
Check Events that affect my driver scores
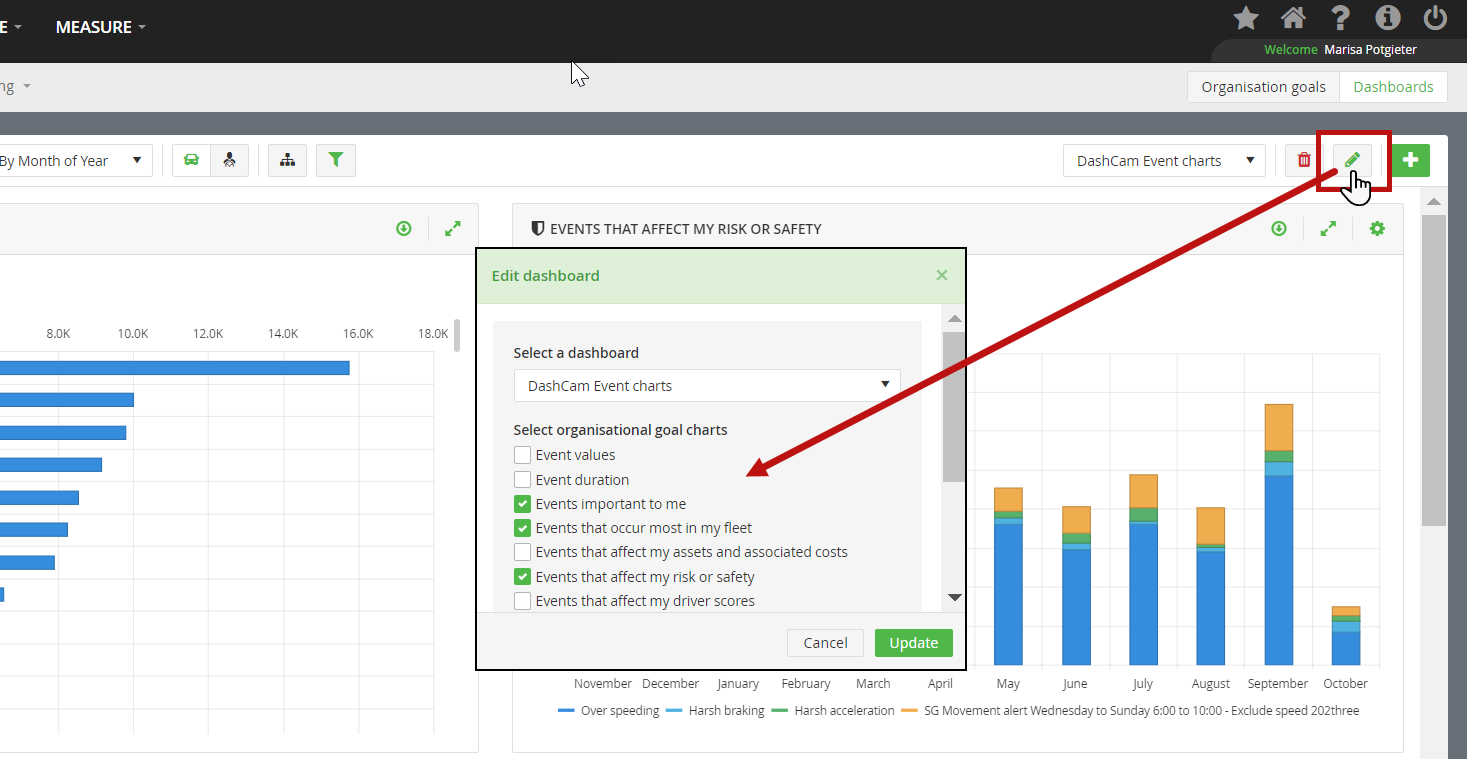tap(522, 601)
